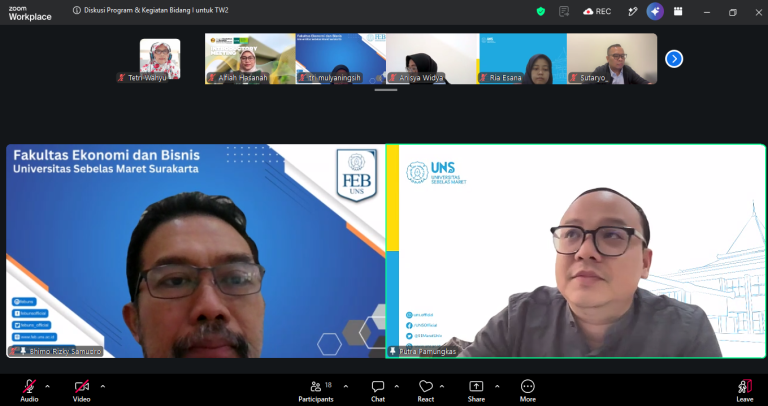Show next participants with blue arrow
768x406 pixels.
(x=674, y=59)
